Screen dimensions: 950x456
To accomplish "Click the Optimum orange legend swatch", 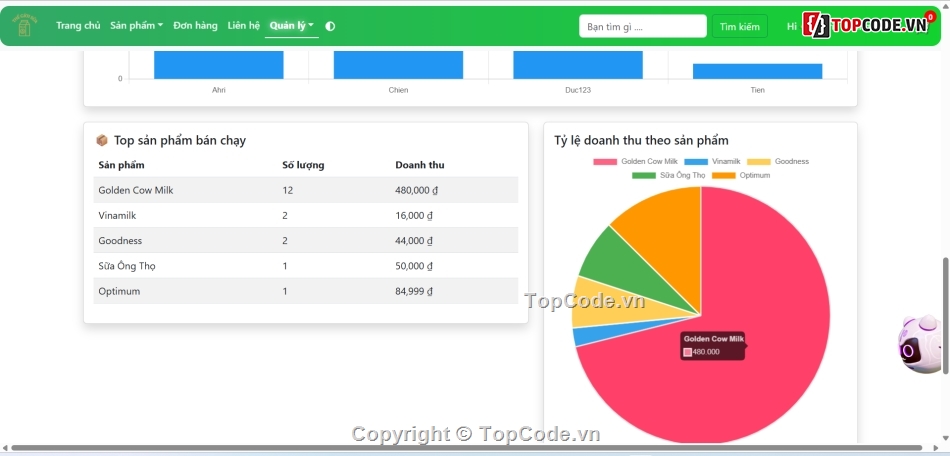I will pos(723,175).
